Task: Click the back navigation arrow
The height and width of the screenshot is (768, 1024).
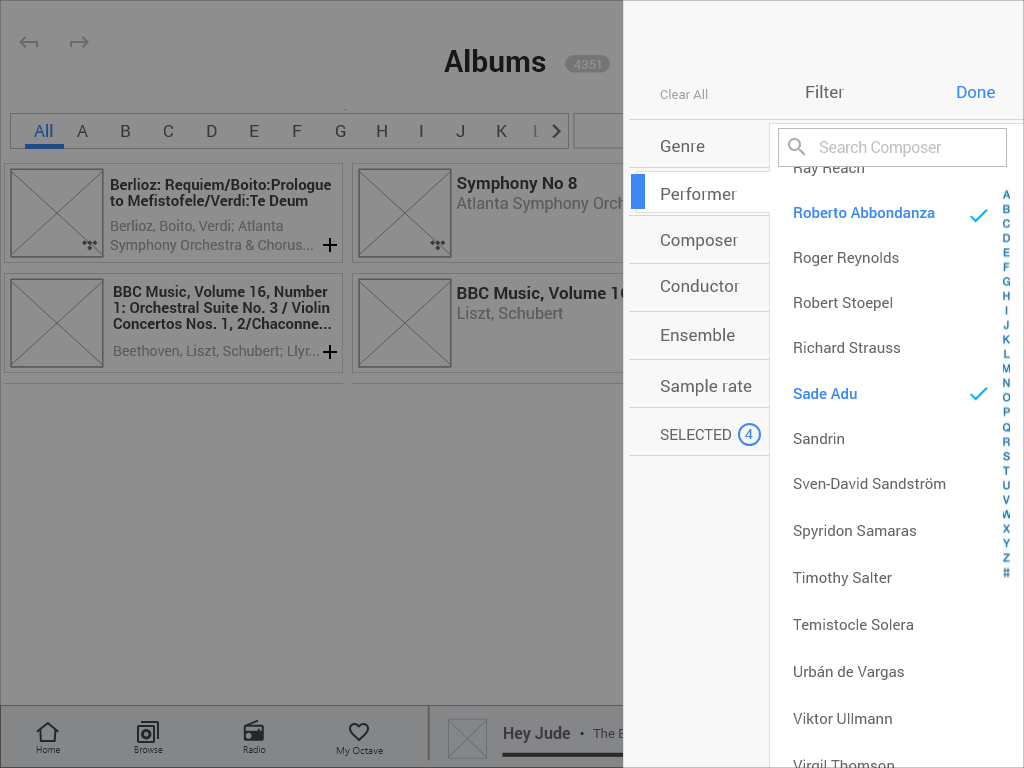Action: (28, 42)
